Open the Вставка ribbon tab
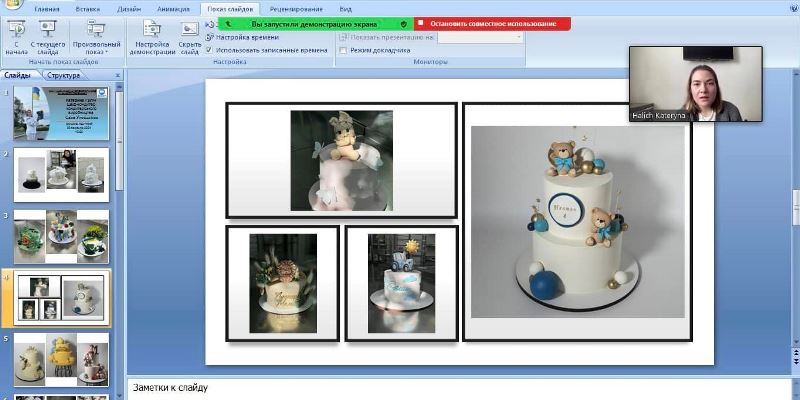The width and height of the screenshot is (800, 400). [88, 9]
